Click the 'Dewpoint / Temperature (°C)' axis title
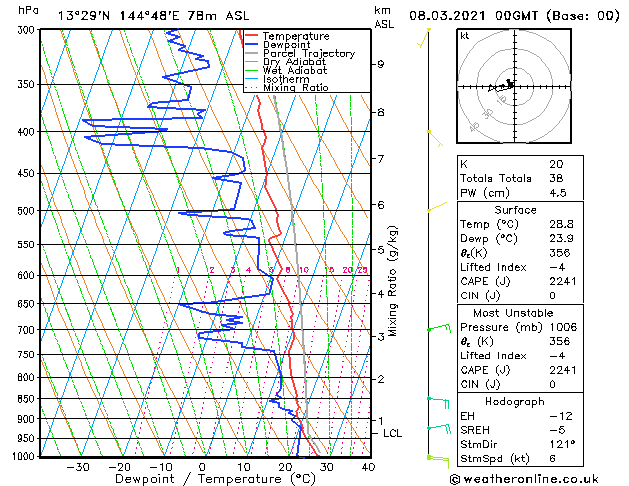Viewport: 629px width, 486px height. 215,479
